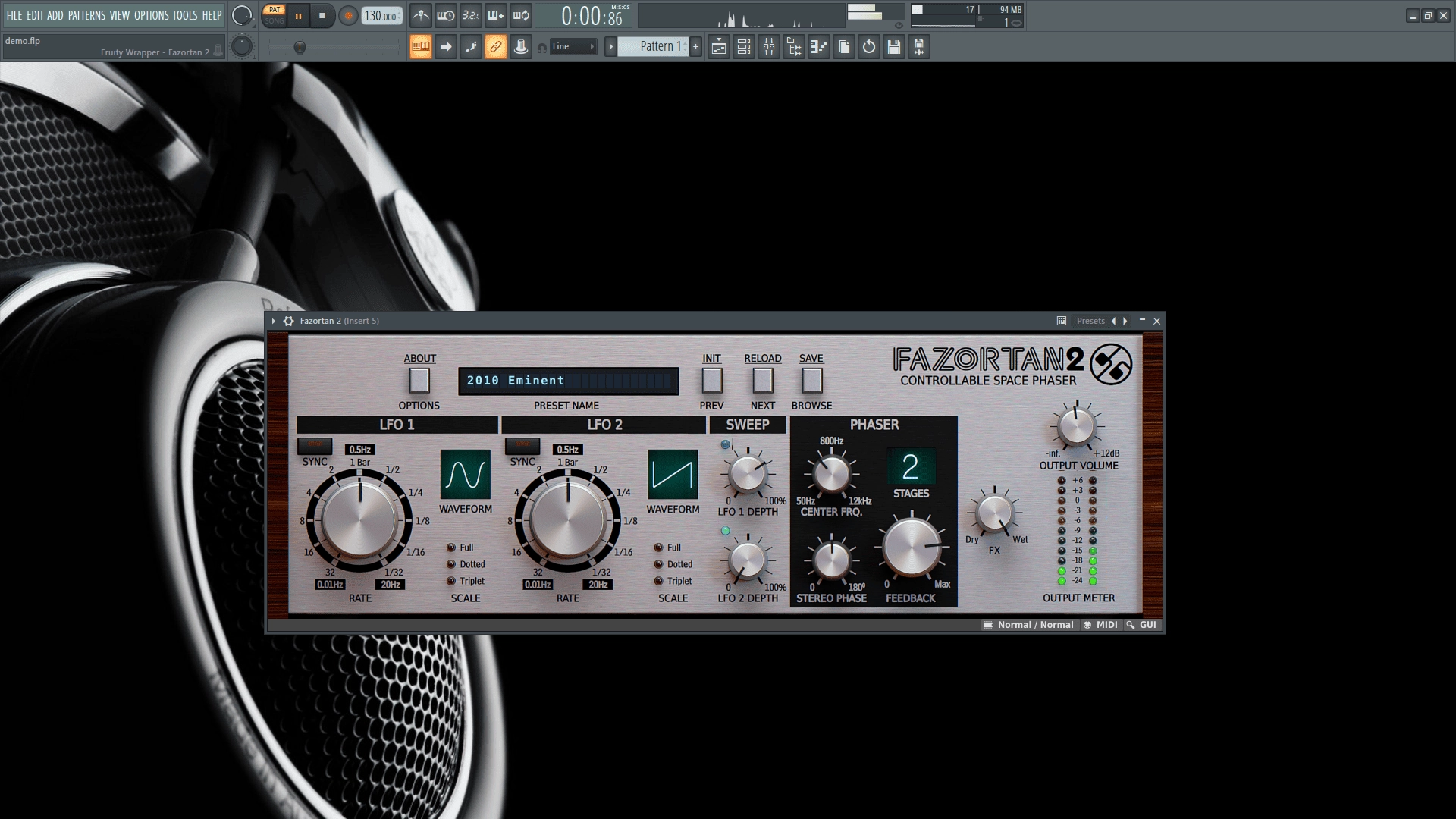Open the browser/plugin picker tree icon
This screenshot has height=819, width=1456.
(x=794, y=47)
